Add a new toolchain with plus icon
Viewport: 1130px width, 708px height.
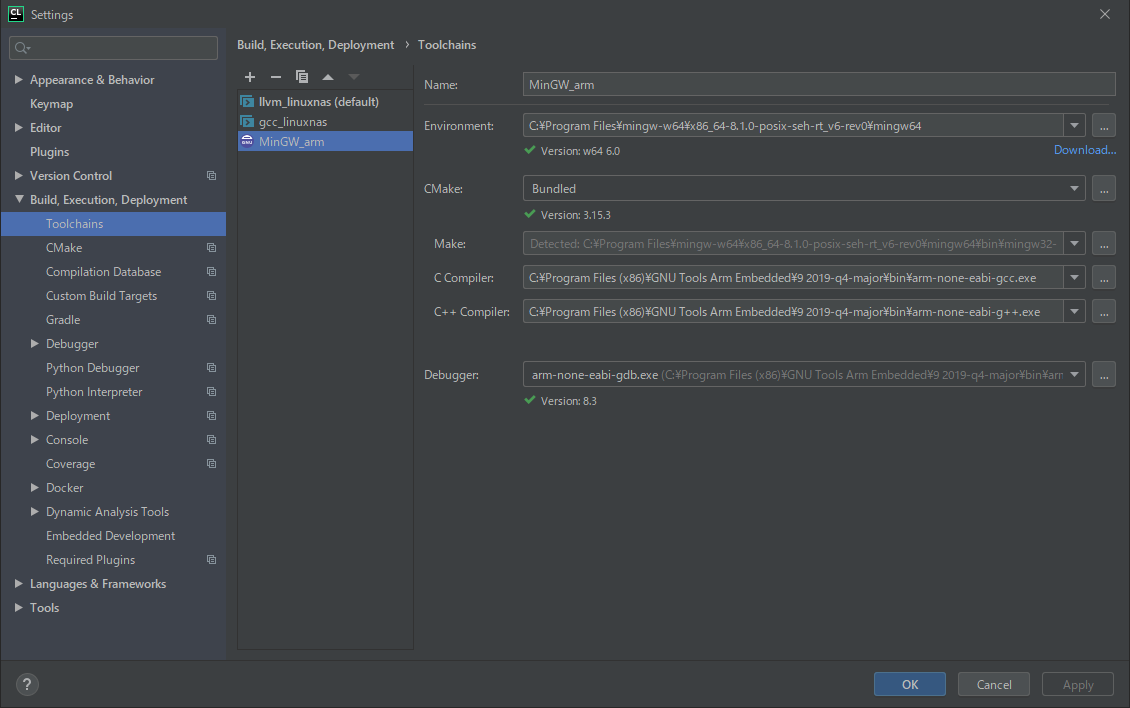coord(250,76)
